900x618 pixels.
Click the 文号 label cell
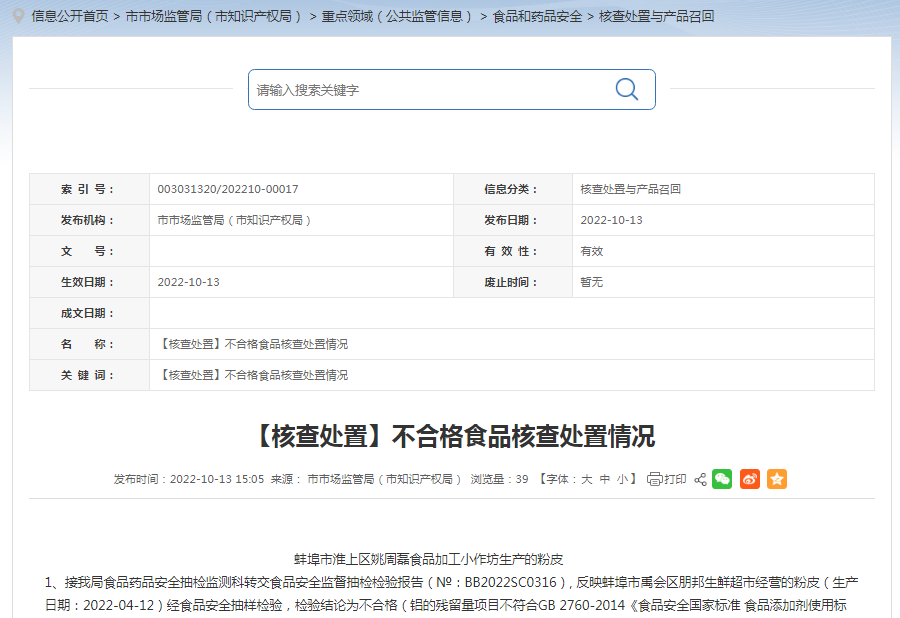(x=89, y=251)
